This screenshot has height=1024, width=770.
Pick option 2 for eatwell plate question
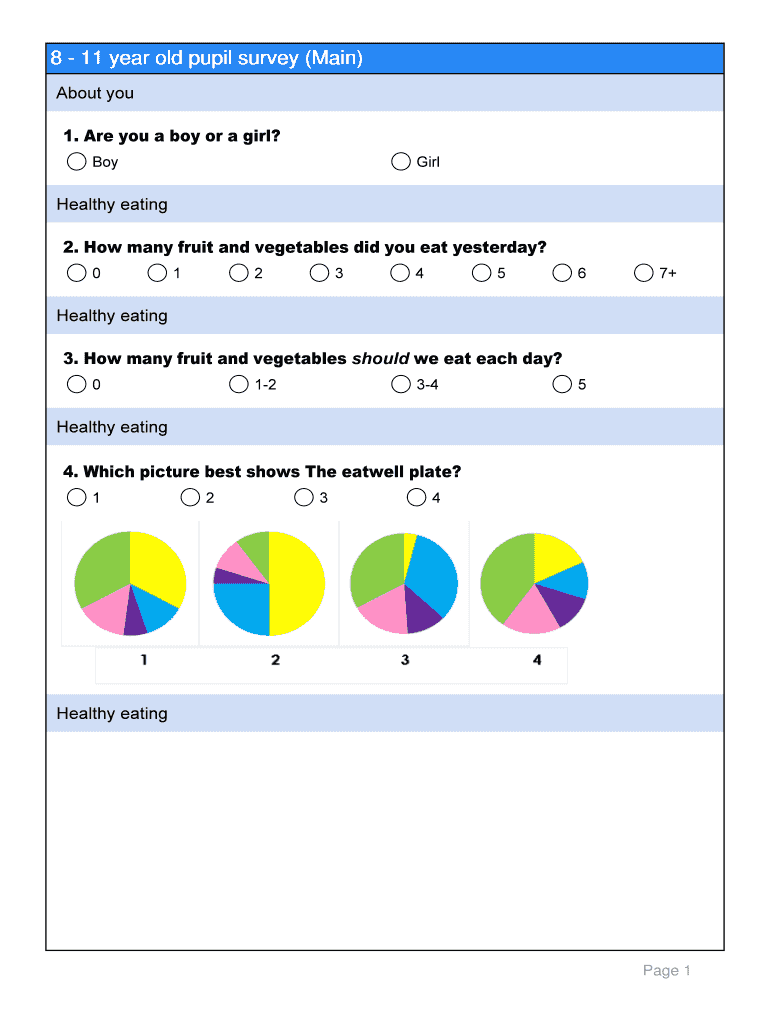(190, 497)
